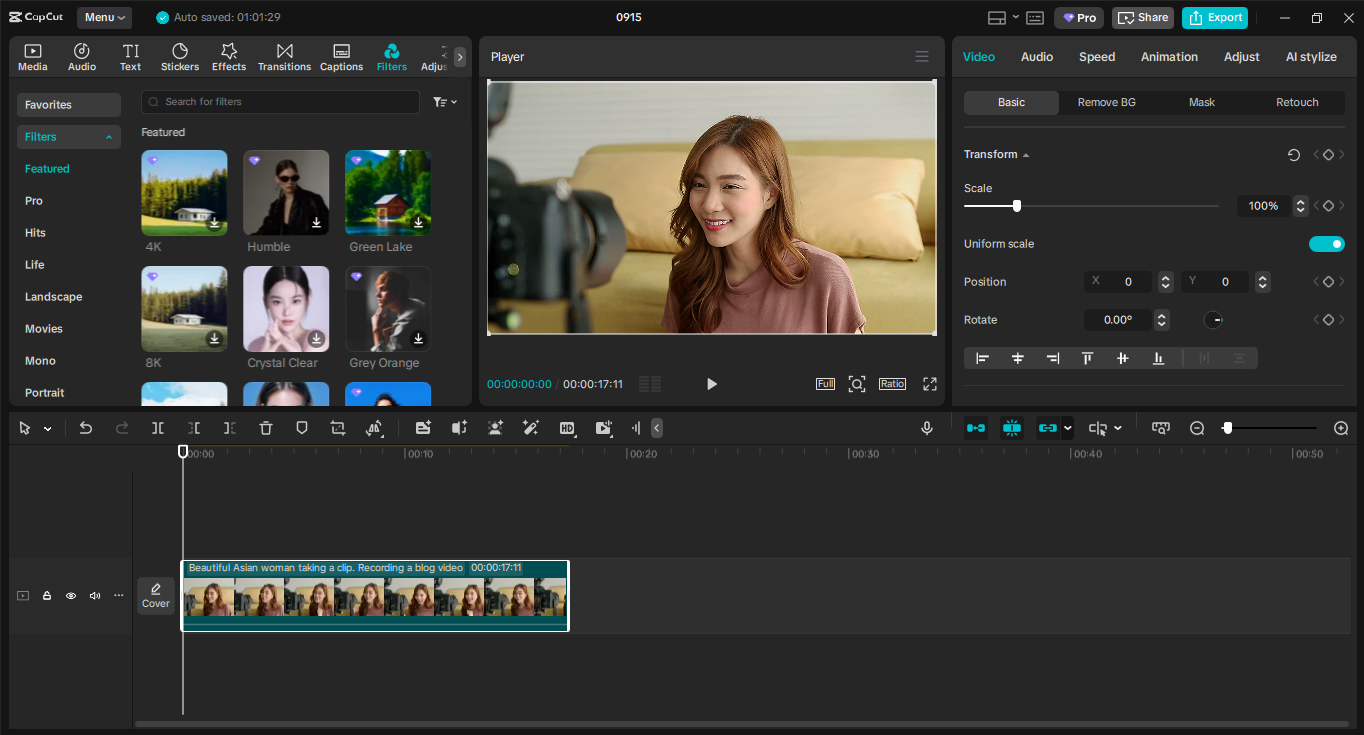Delete the selected clip
The image size is (1364, 735).
point(265,427)
